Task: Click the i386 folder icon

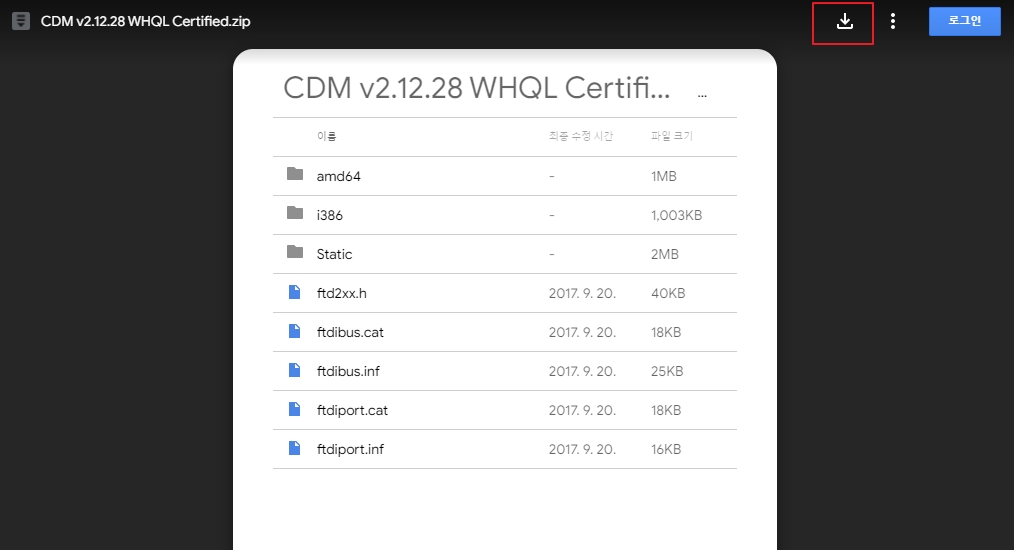Action: (x=295, y=213)
